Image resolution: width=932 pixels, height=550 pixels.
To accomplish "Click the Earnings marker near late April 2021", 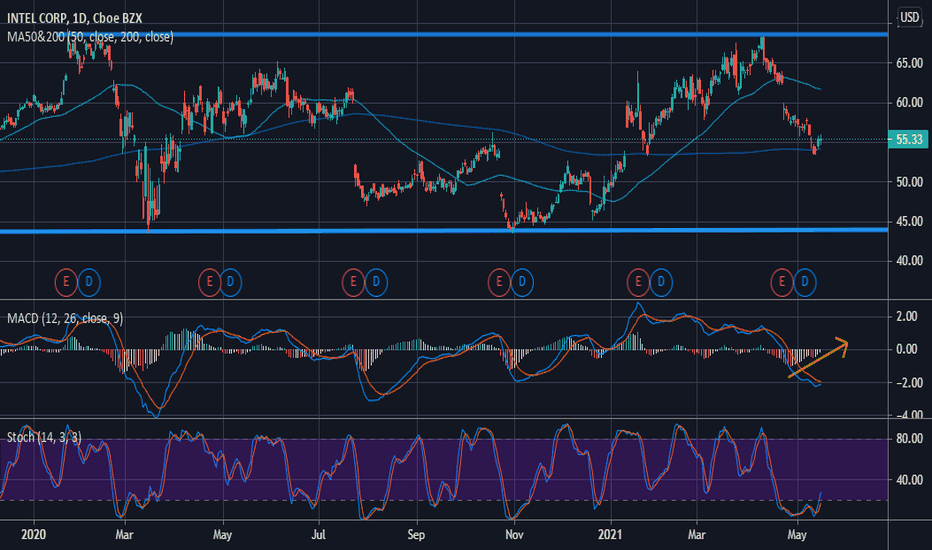I will click(782, 282).
